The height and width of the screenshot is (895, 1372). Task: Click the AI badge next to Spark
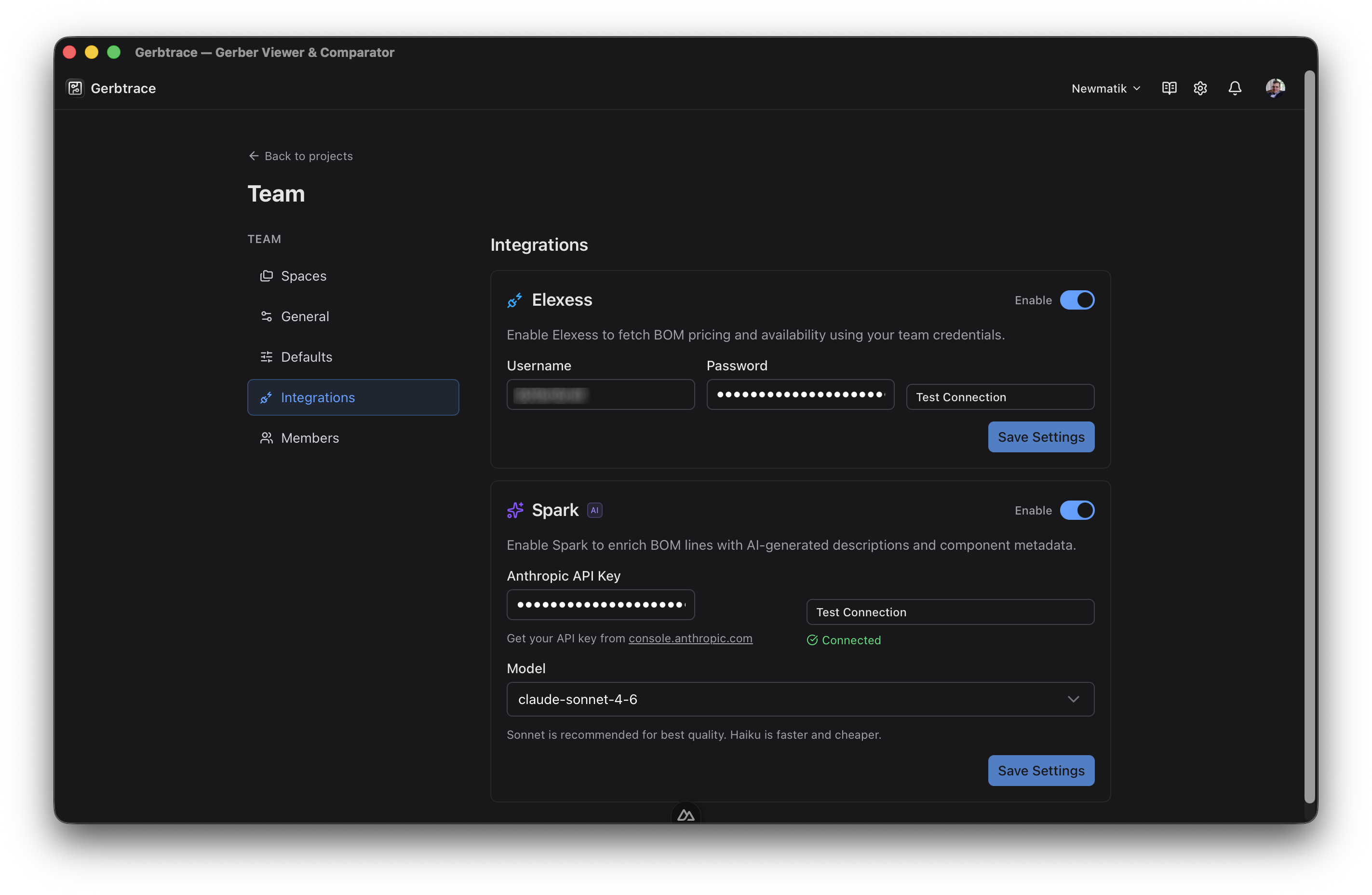point(594,510)
